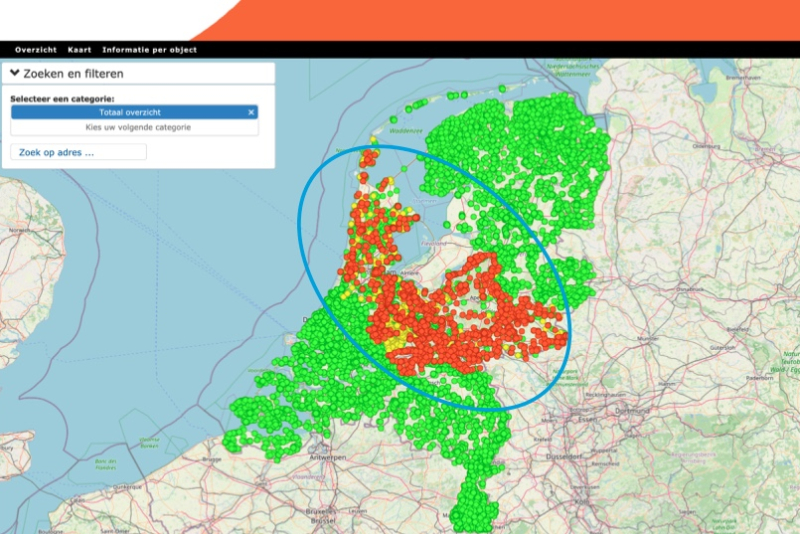Image resolution: width=800 pixels, height=534 pixels.
Task: Collapse the Zoeken en filteren chevron
Action: pos(15,74)
